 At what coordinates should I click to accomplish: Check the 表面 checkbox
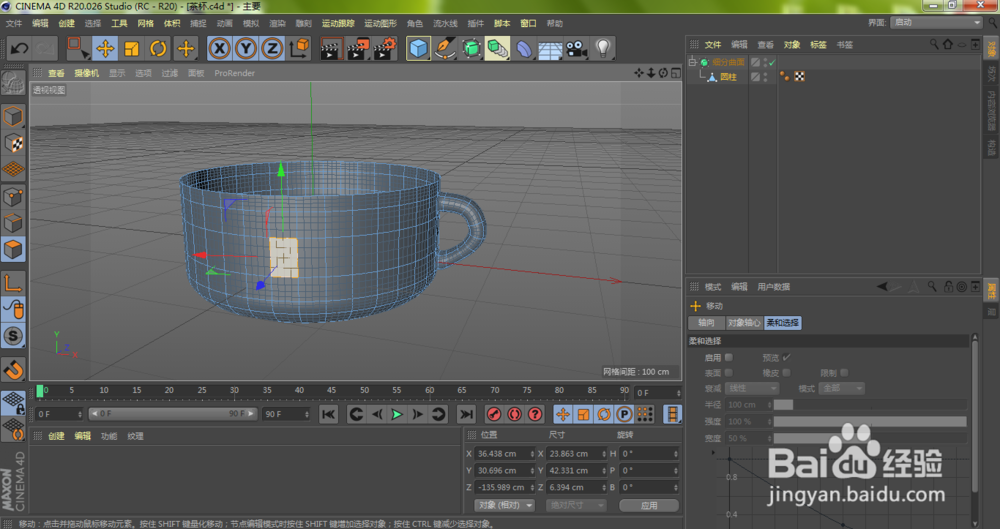[x=729, y=373]
